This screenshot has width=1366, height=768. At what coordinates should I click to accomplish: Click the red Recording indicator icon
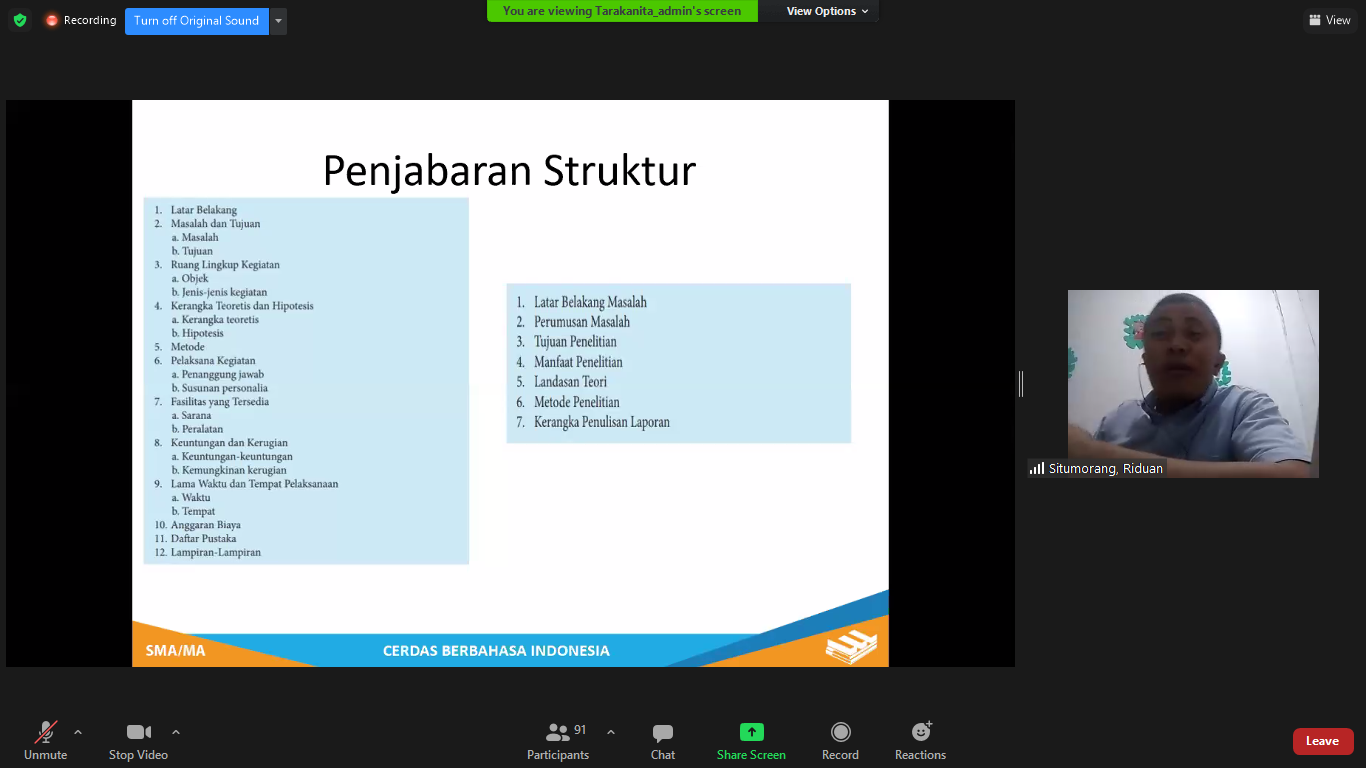[x=52, y=20]
